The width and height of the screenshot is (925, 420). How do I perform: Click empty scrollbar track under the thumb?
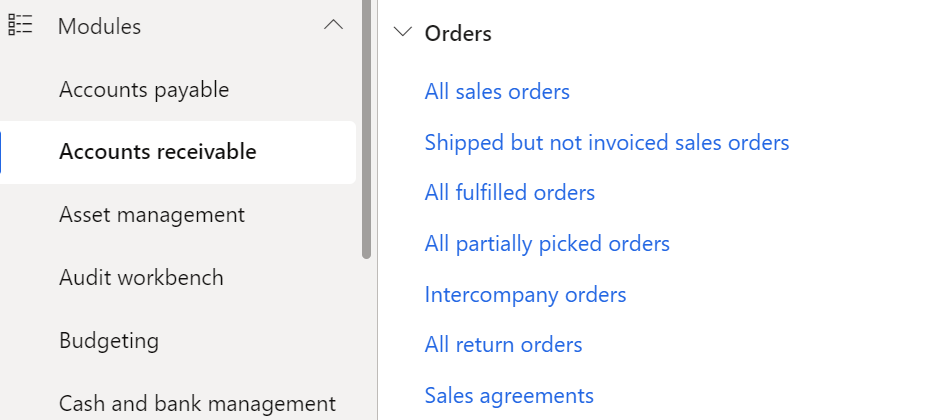366,339
